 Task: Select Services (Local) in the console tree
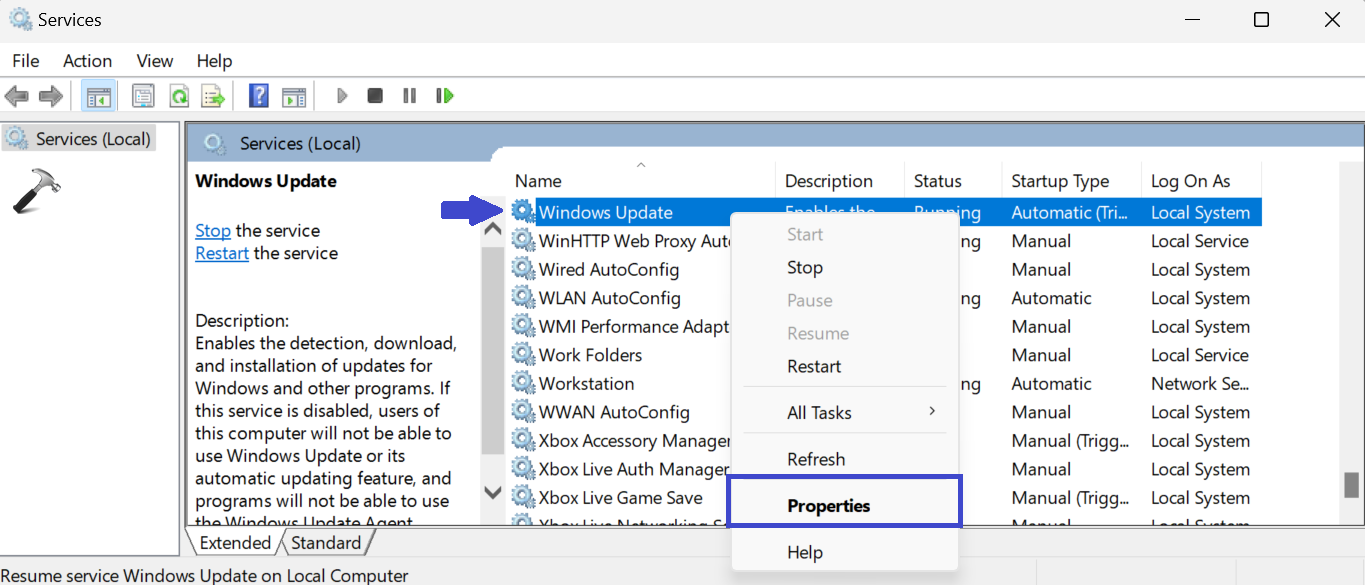pos(92,139)
